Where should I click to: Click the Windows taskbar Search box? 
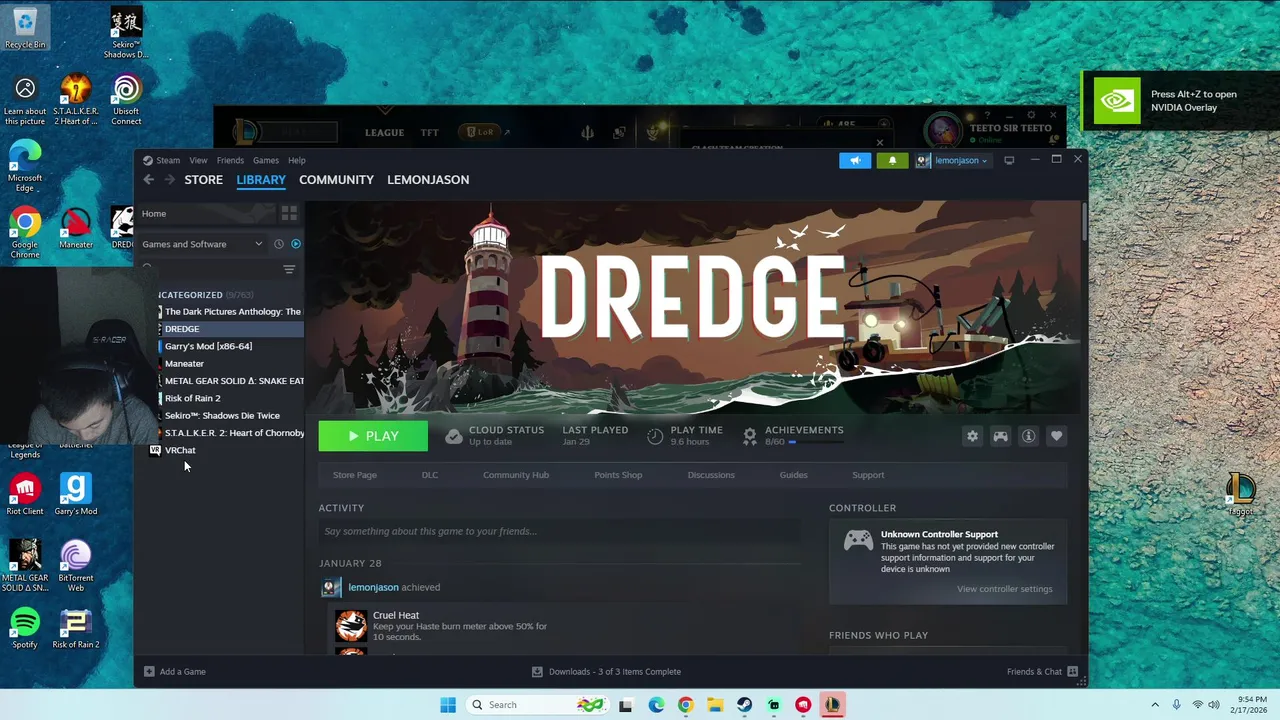coord(536,705)
